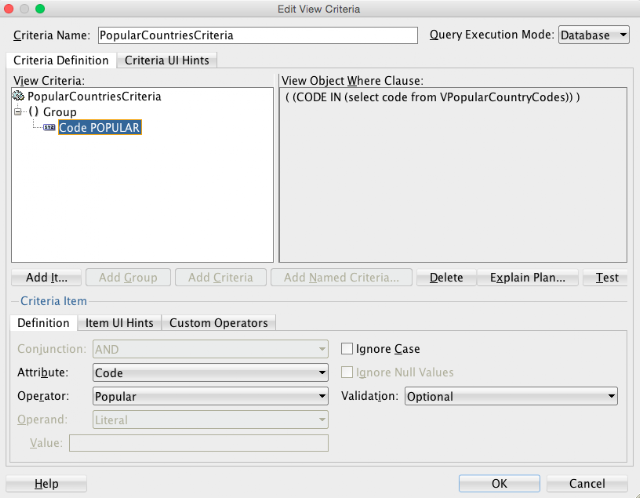Switch to the Criteria UI Hints tab

coord(167,60)
